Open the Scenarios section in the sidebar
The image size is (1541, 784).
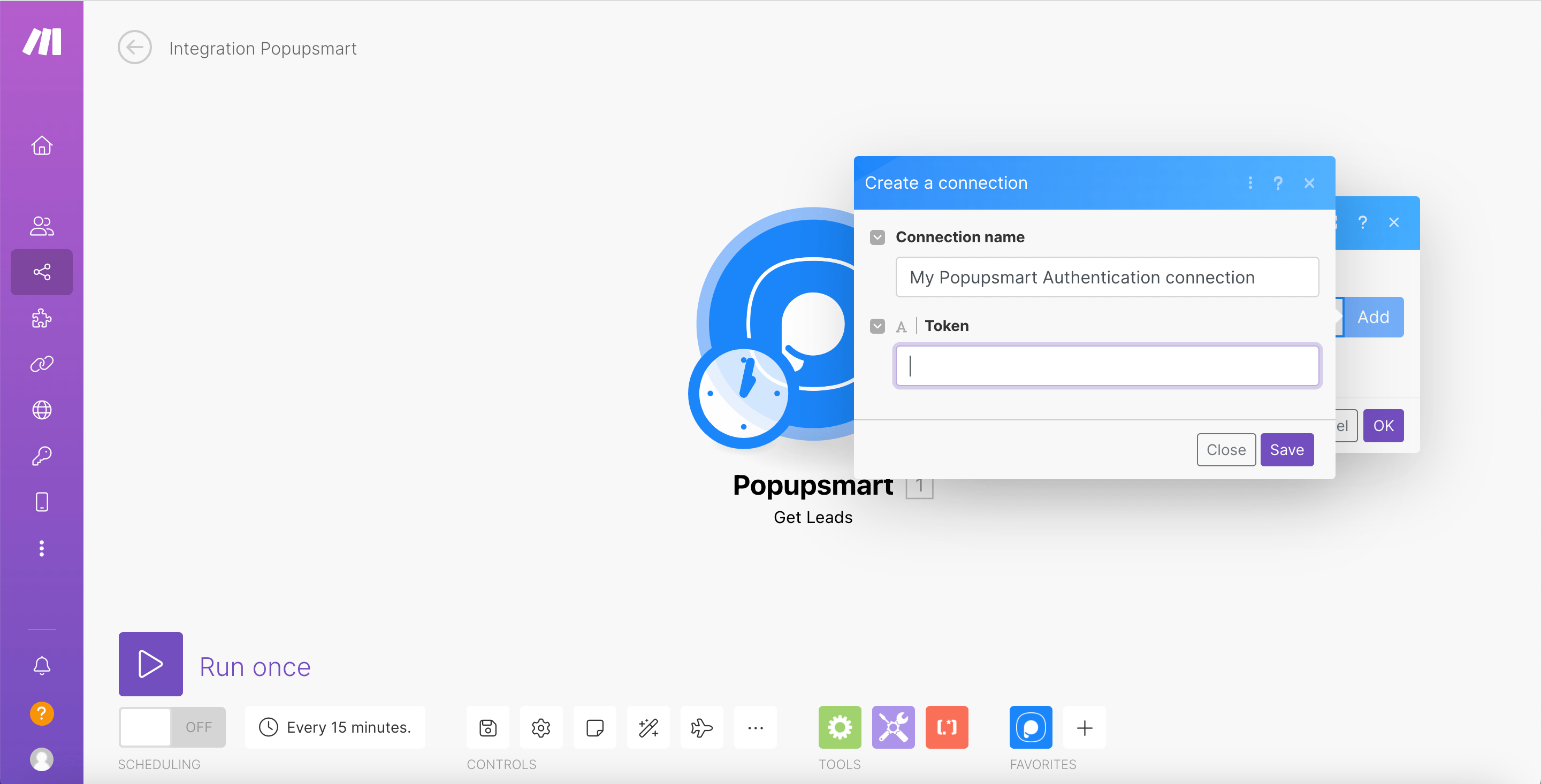41,272
